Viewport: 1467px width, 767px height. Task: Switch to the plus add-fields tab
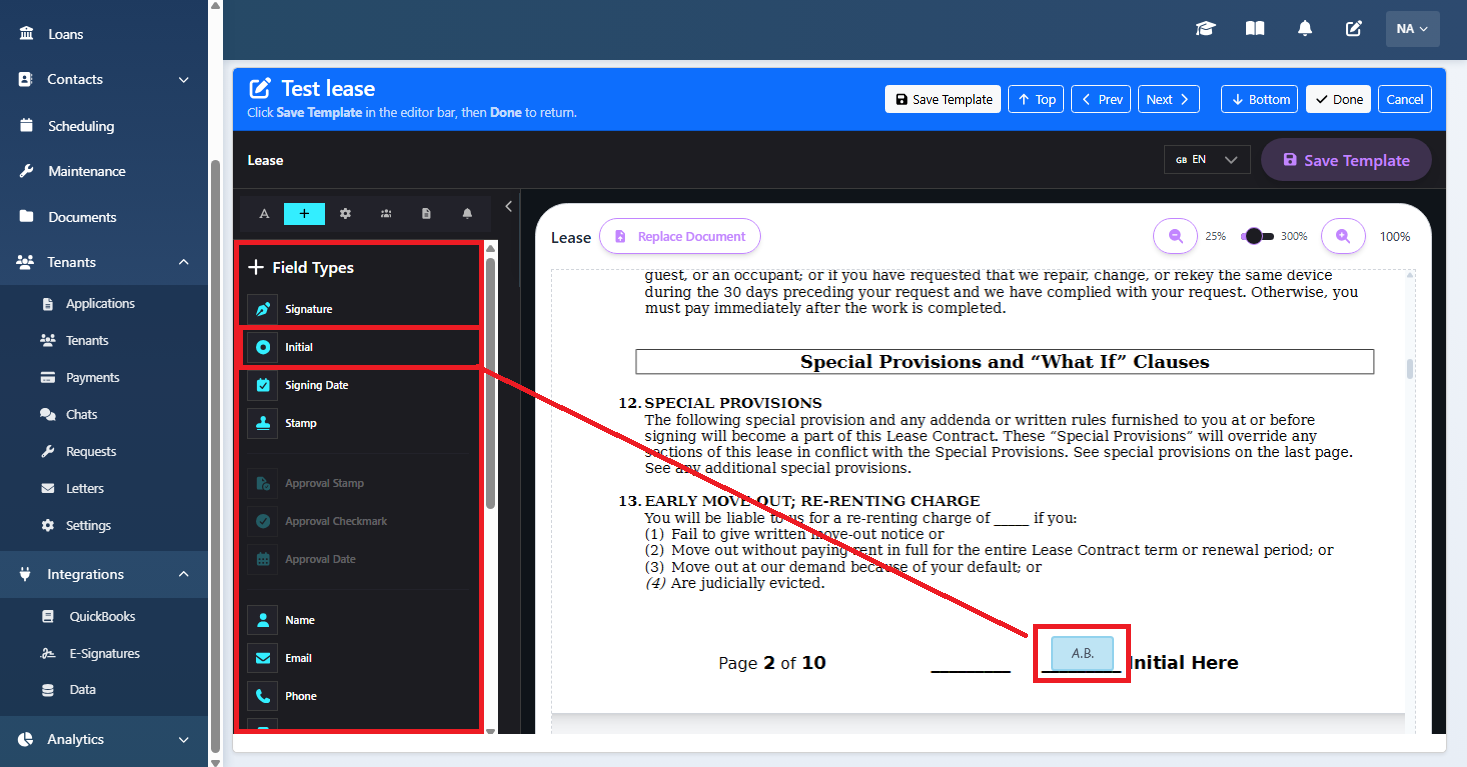[x=304, y=214]
